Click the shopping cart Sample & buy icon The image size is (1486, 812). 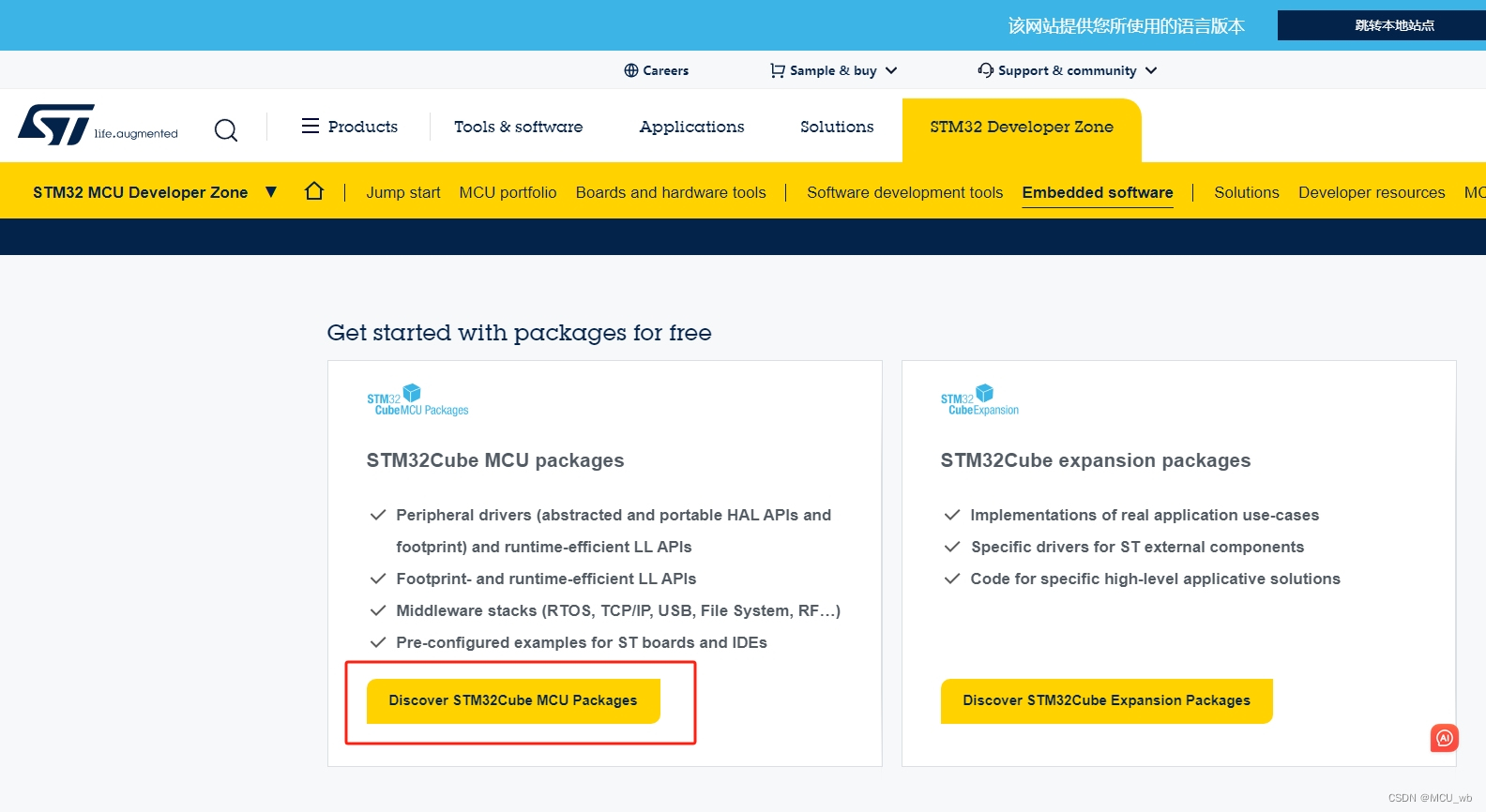[777, 70]
